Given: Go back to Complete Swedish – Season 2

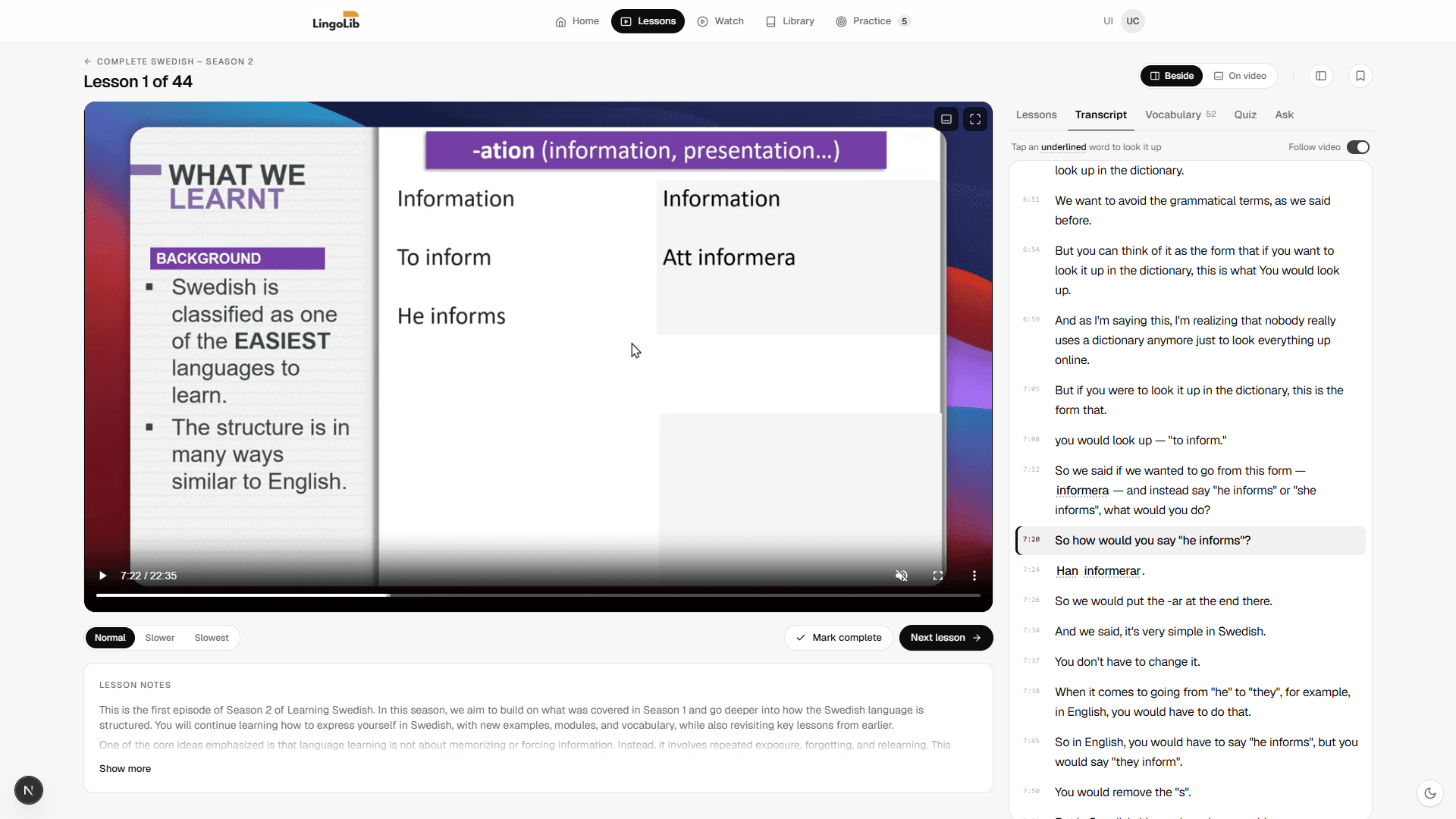Looking at the screenshot, I should tap(168, 61).
